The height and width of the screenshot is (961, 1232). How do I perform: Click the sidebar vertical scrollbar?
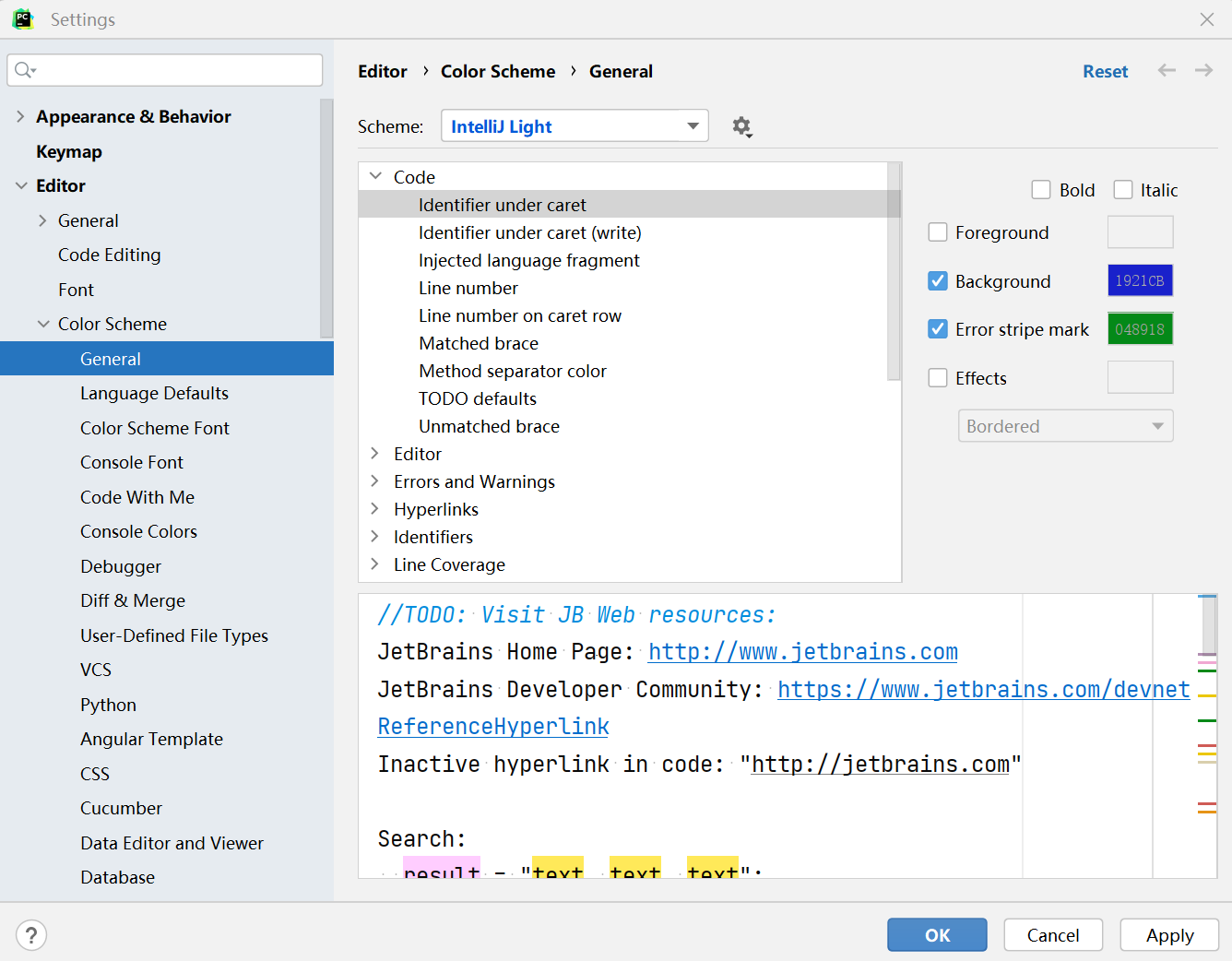[326, 219]
